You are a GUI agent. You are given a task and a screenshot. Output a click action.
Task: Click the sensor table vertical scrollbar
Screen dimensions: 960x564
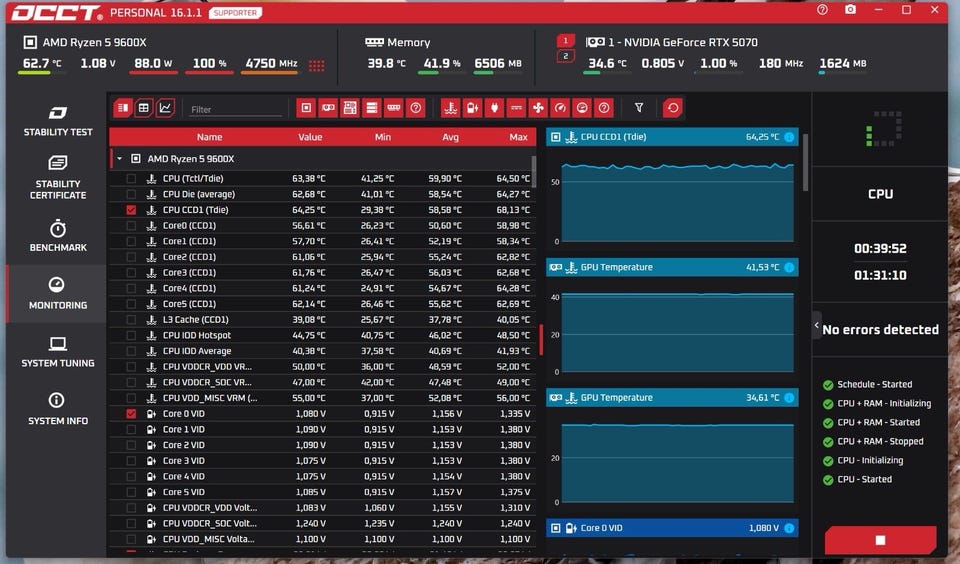534,171
